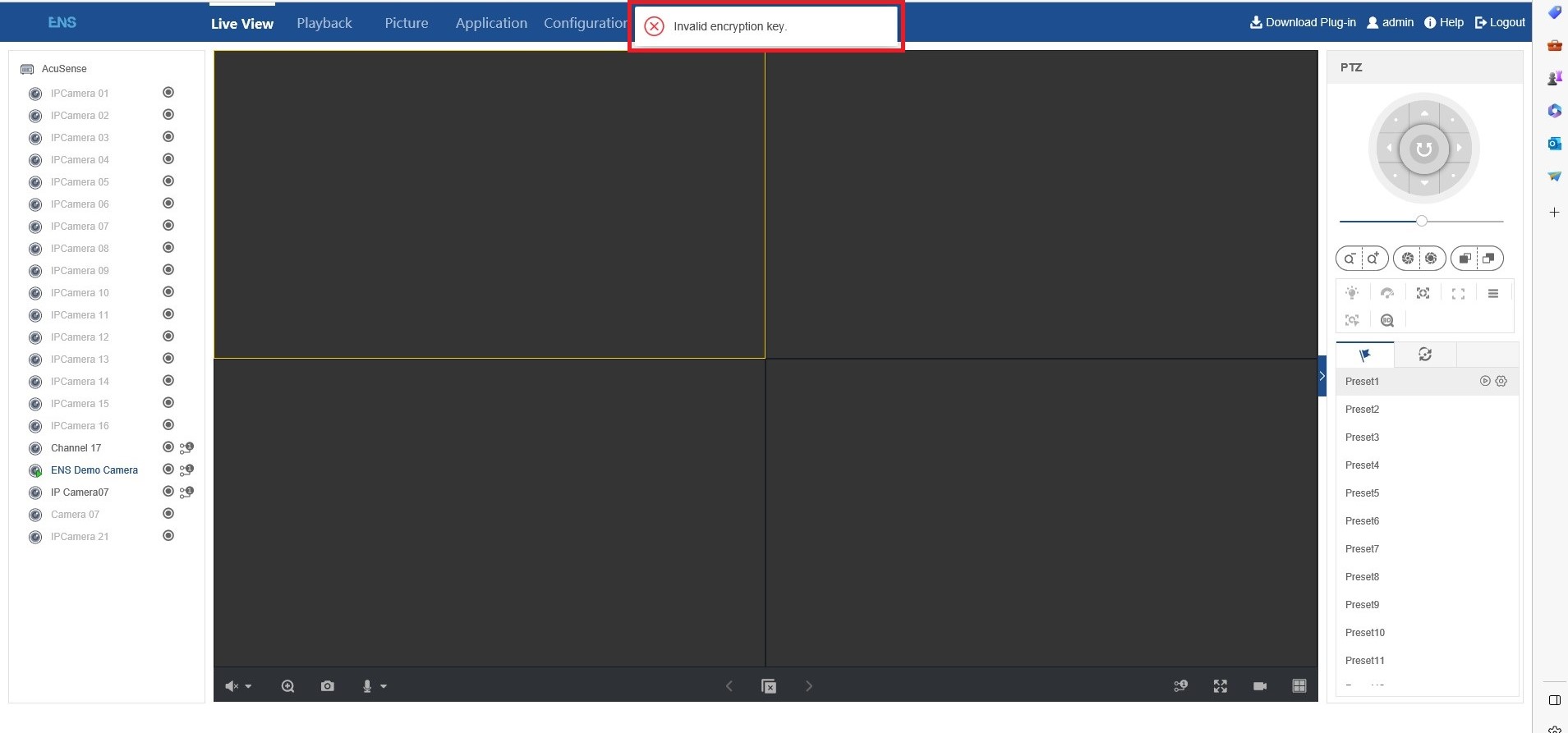Open PTZ 3D positioning tool

1387,320
